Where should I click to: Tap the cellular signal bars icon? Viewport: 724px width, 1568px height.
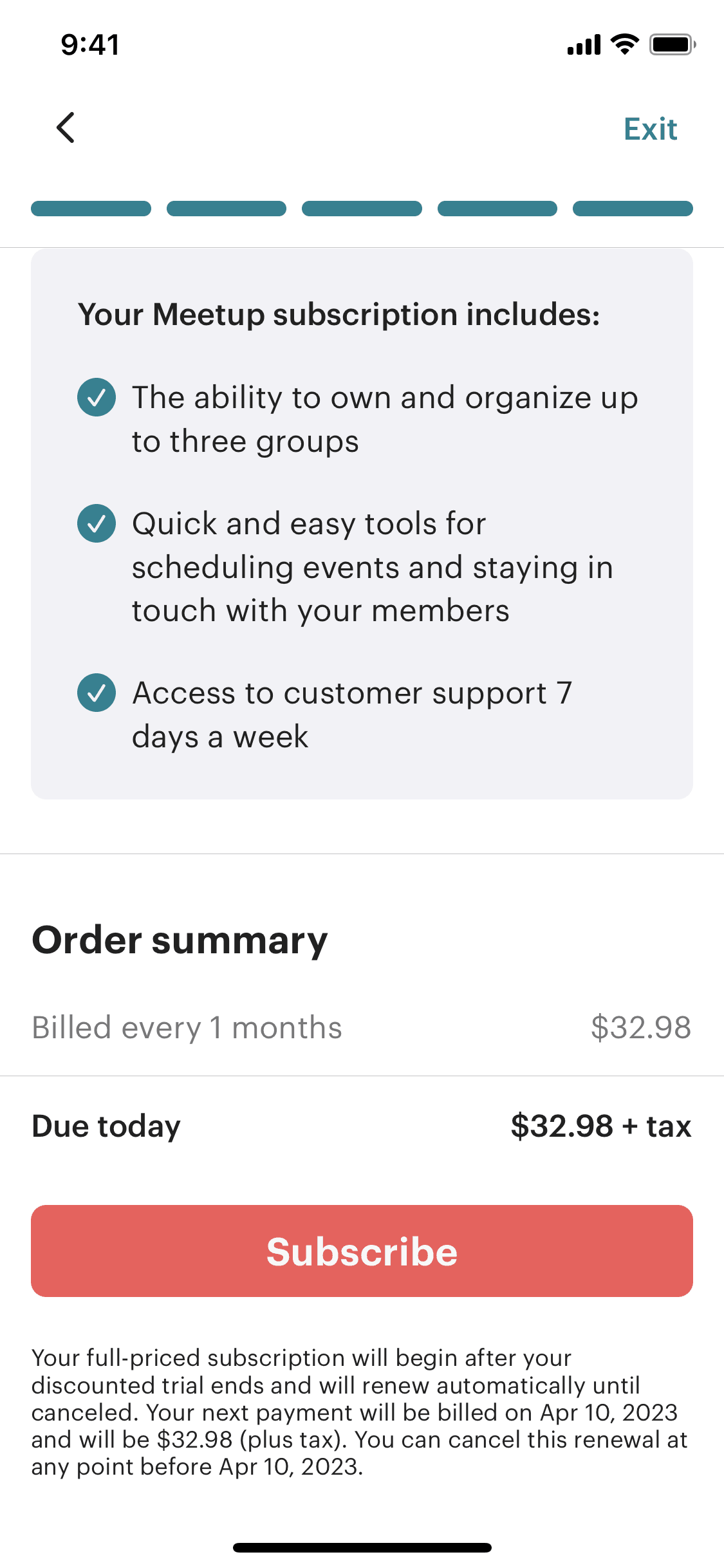click(x=584, y=45)
